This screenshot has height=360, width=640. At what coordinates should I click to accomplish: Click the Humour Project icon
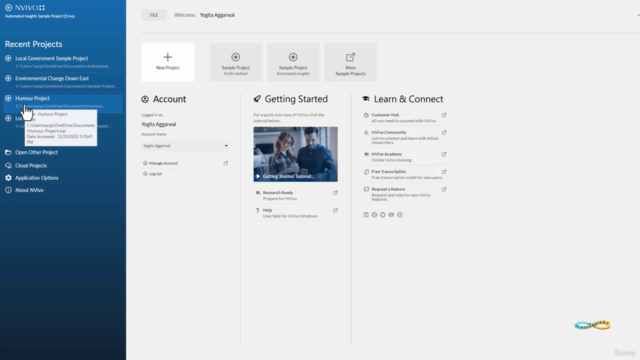[8, 98]
